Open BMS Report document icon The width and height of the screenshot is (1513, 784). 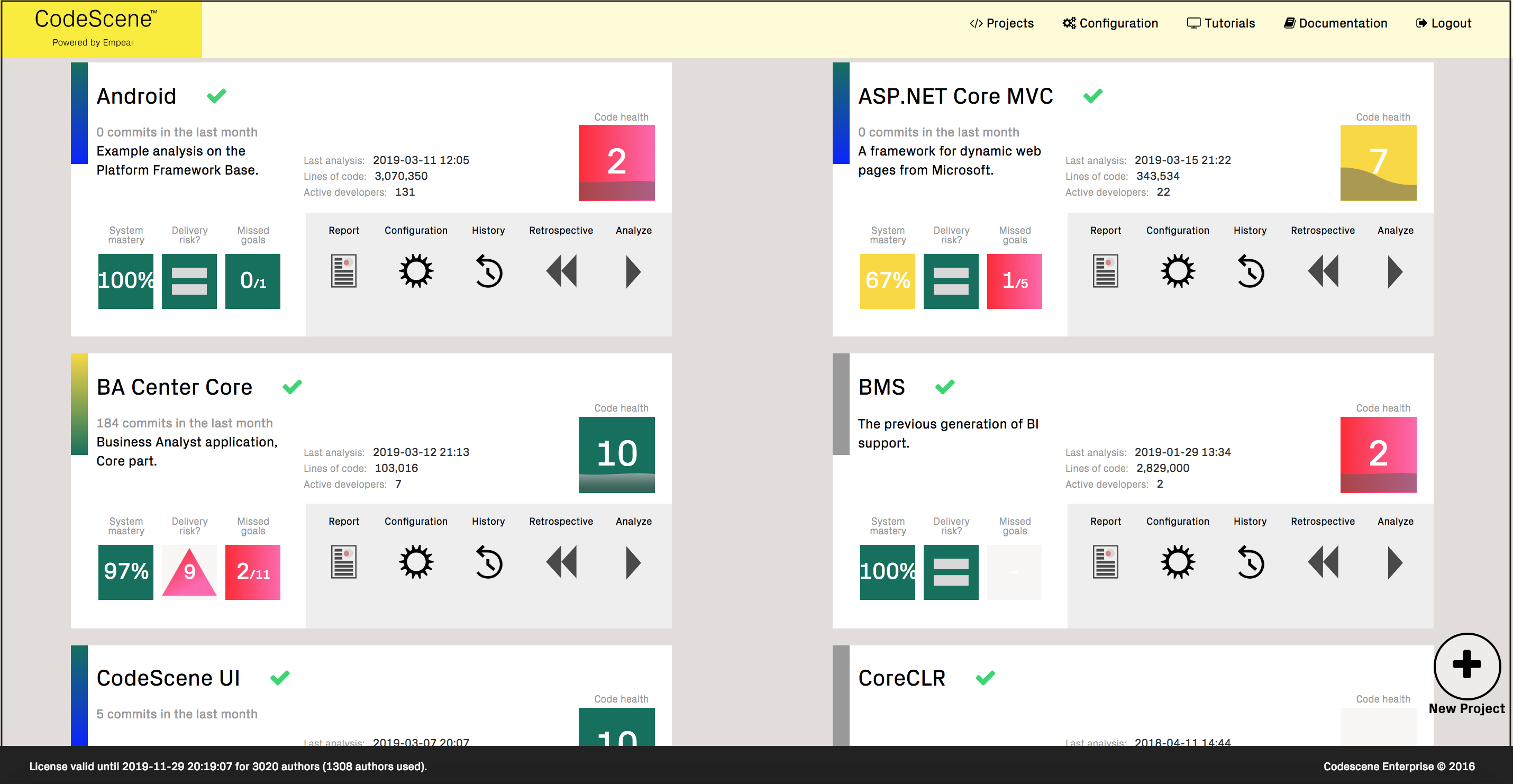[x=1105, y=562]
